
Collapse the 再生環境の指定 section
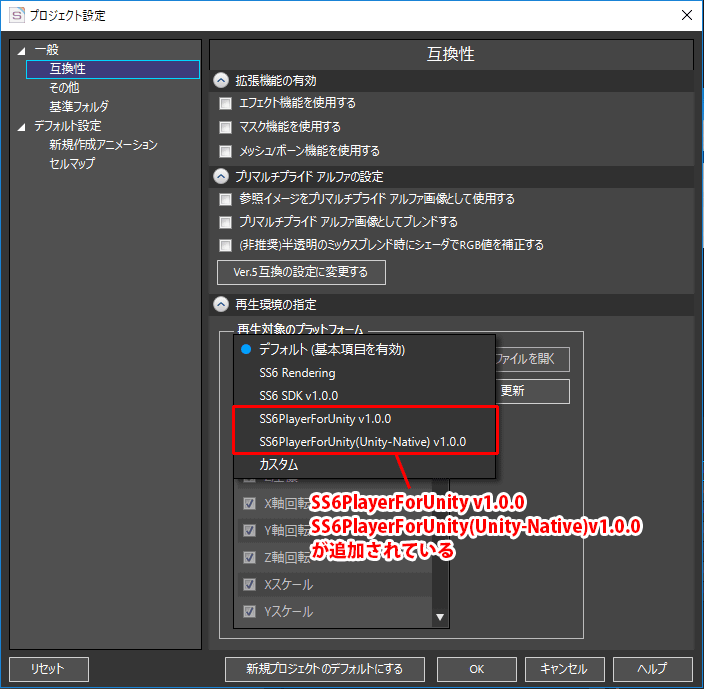click(221, 304)
